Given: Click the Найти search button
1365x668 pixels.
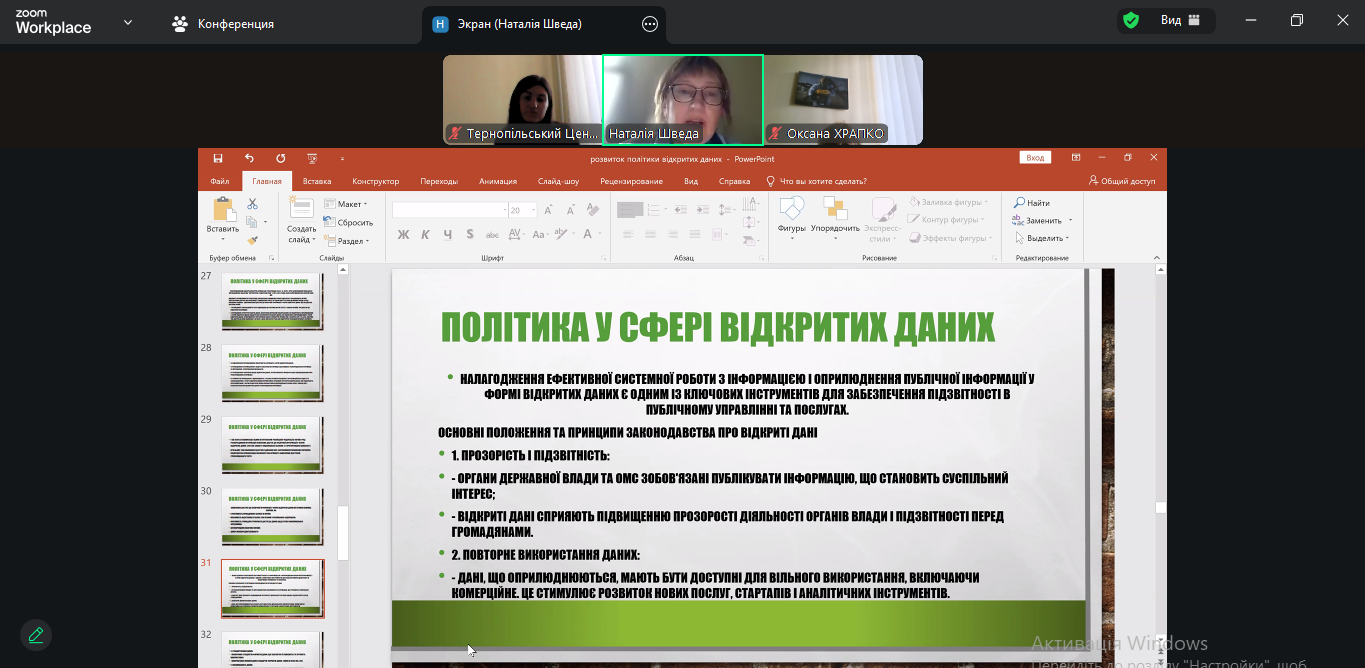Looking at the screenshot, I should pos(1032,203).
